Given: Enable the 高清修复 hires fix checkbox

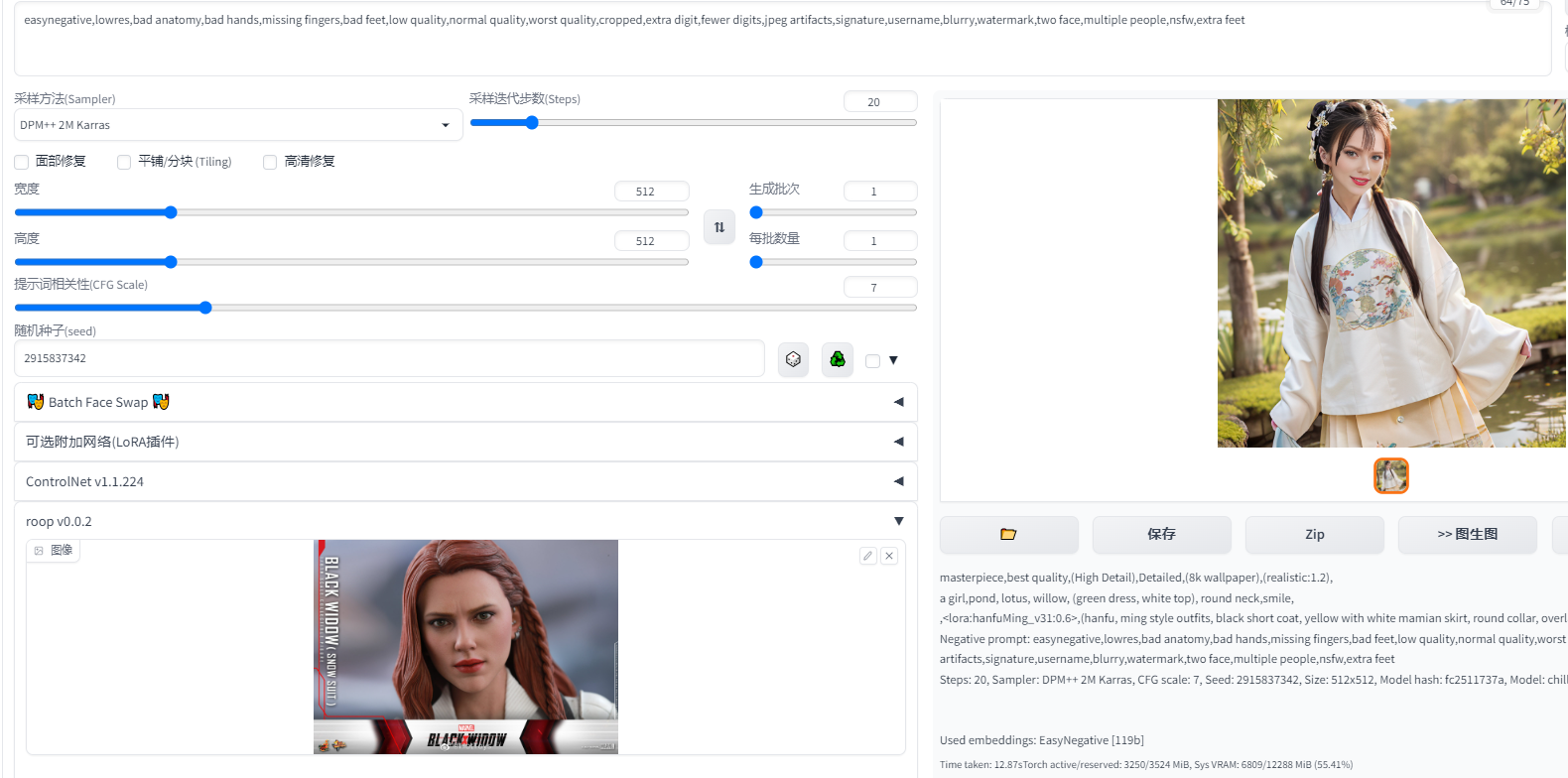Looking at the screenshot, I should [x=270, y=163].
